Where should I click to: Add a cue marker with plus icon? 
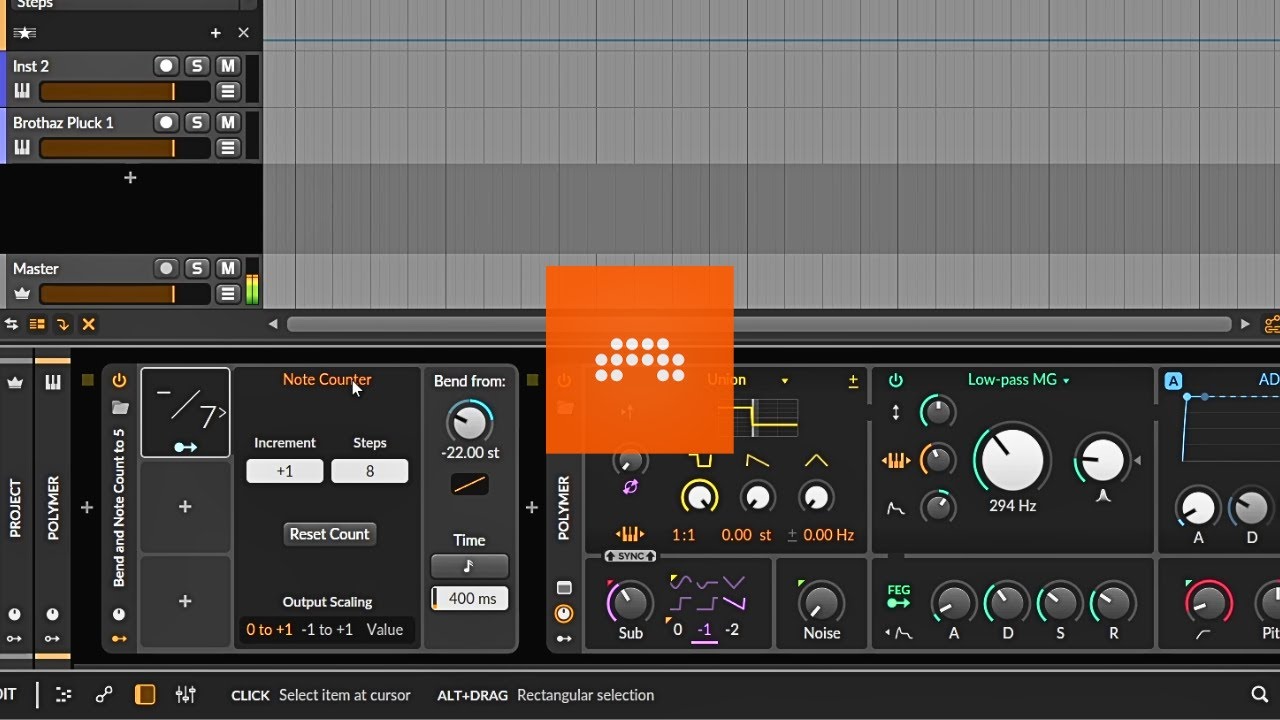point(215,33)
